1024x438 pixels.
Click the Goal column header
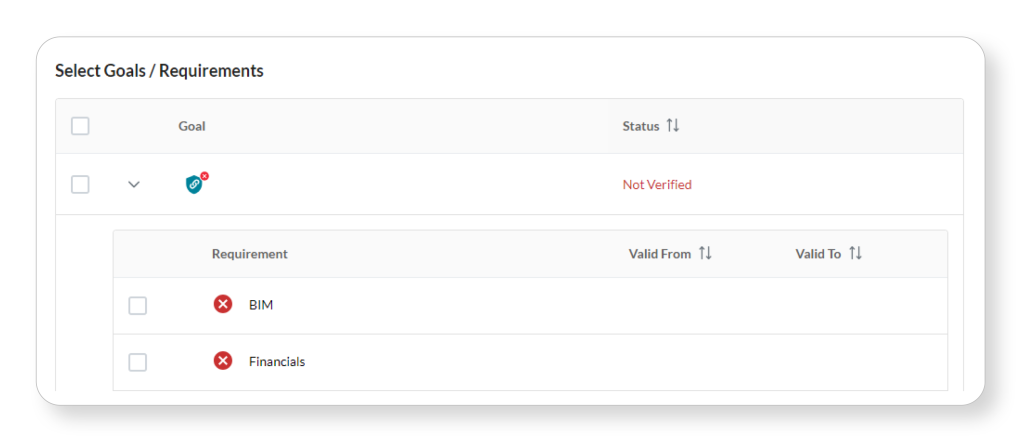[x=192, y=126]
